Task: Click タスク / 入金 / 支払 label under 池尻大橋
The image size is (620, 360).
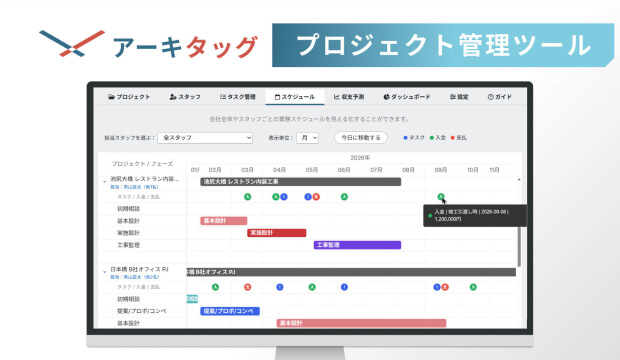Action: (138, 197)
